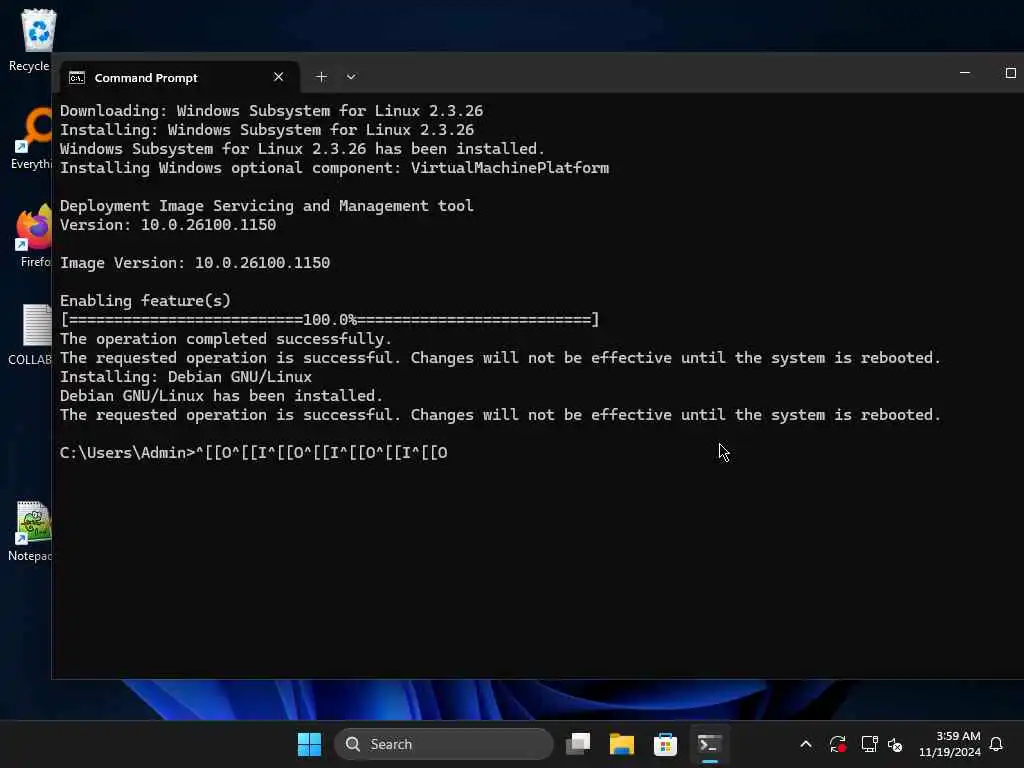
Task: Click the C:\Users\Admin> prompt line
Action: (254, 453)
